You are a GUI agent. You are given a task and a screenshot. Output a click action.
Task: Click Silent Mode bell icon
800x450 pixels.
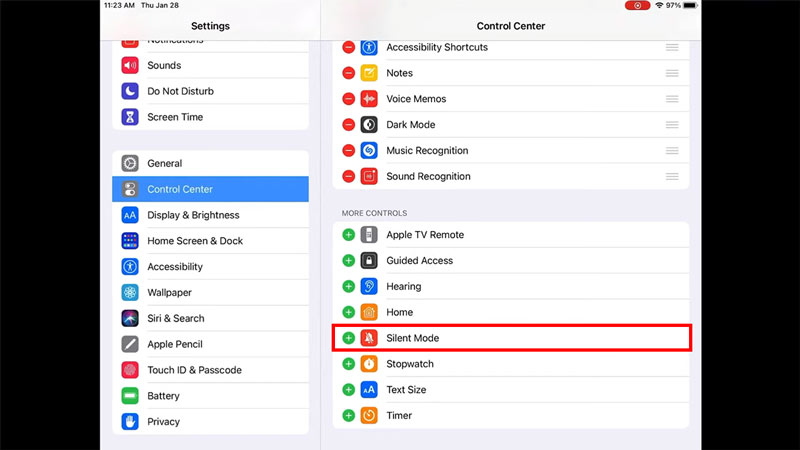click(369, 338)
